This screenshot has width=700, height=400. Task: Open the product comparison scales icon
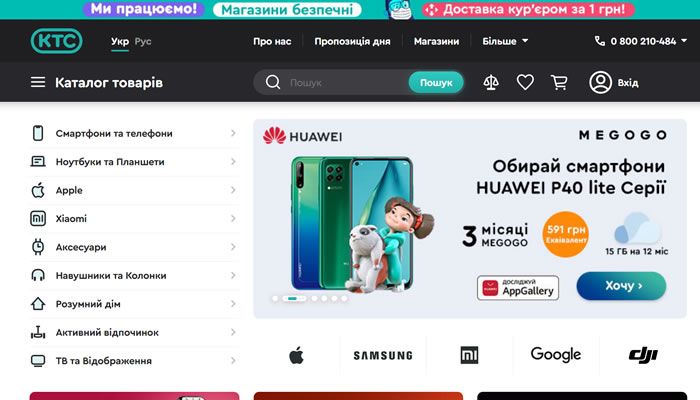(491, 83)
